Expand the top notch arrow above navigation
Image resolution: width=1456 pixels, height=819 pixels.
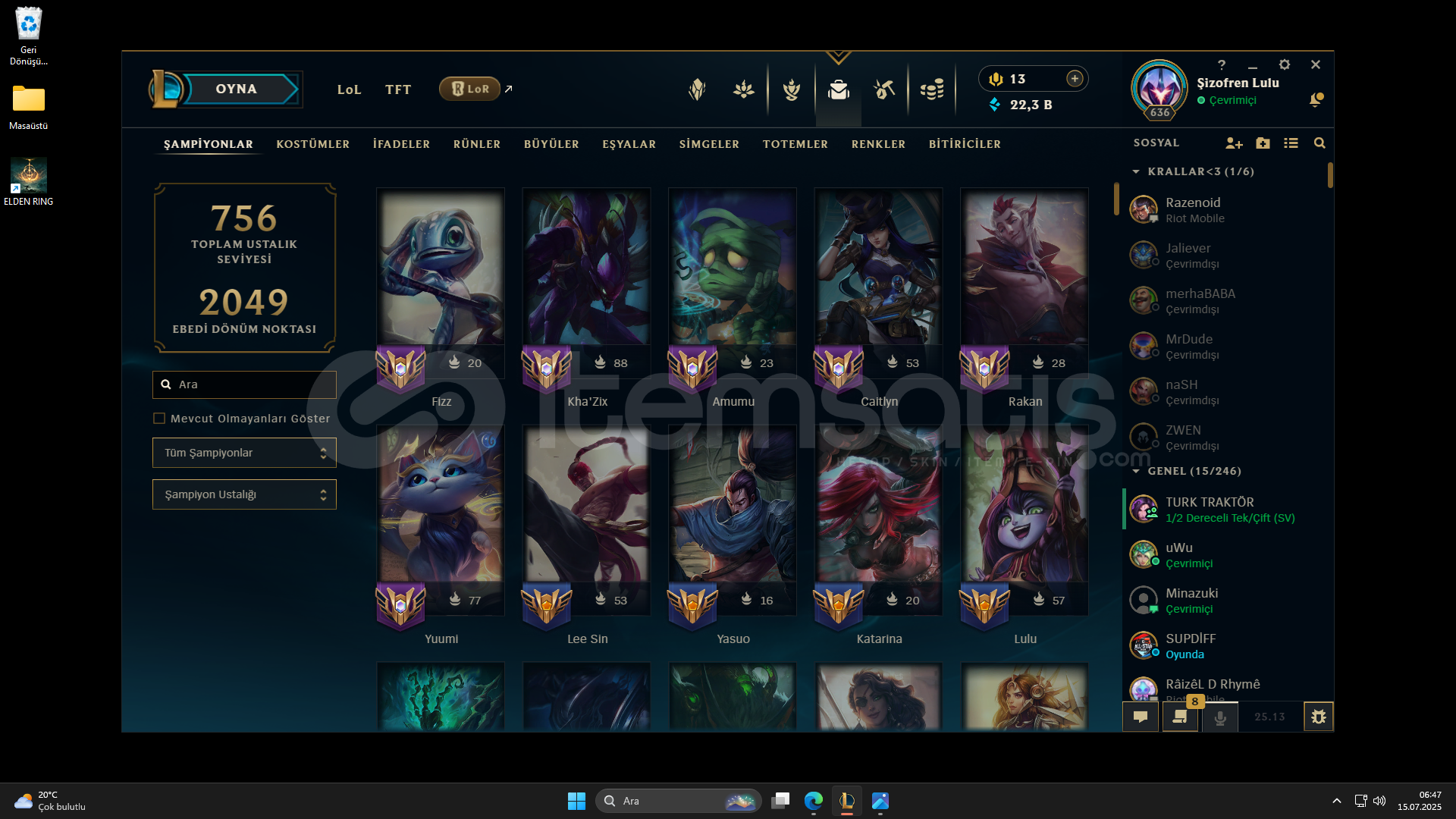(x=838, y=58)
